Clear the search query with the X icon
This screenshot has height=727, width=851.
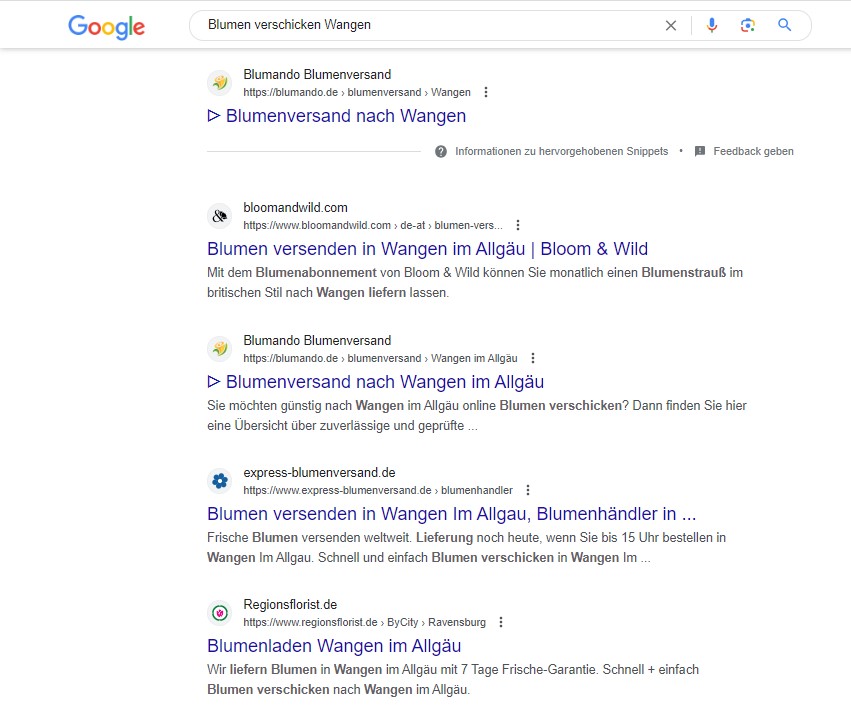[x=671, y=26]
